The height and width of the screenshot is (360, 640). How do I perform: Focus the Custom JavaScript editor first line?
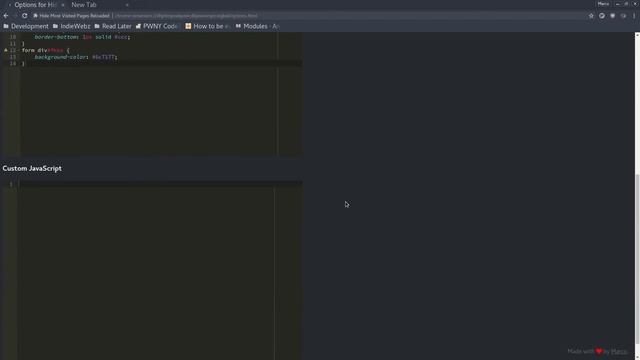(x=161, y=184)
